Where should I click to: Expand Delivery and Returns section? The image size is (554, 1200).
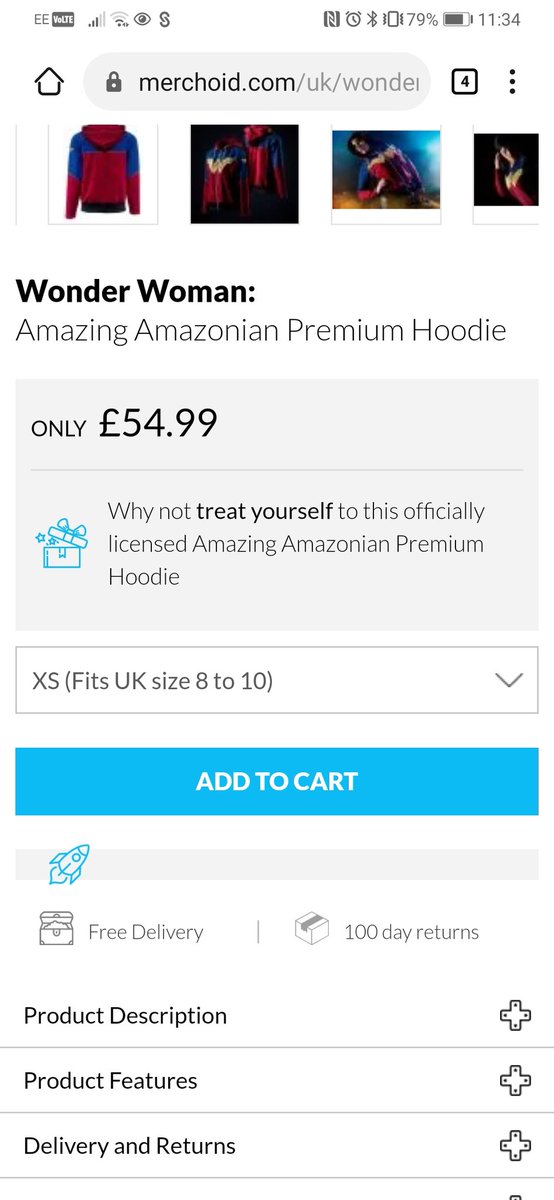pyautogui.click(x=277, y=1146)
